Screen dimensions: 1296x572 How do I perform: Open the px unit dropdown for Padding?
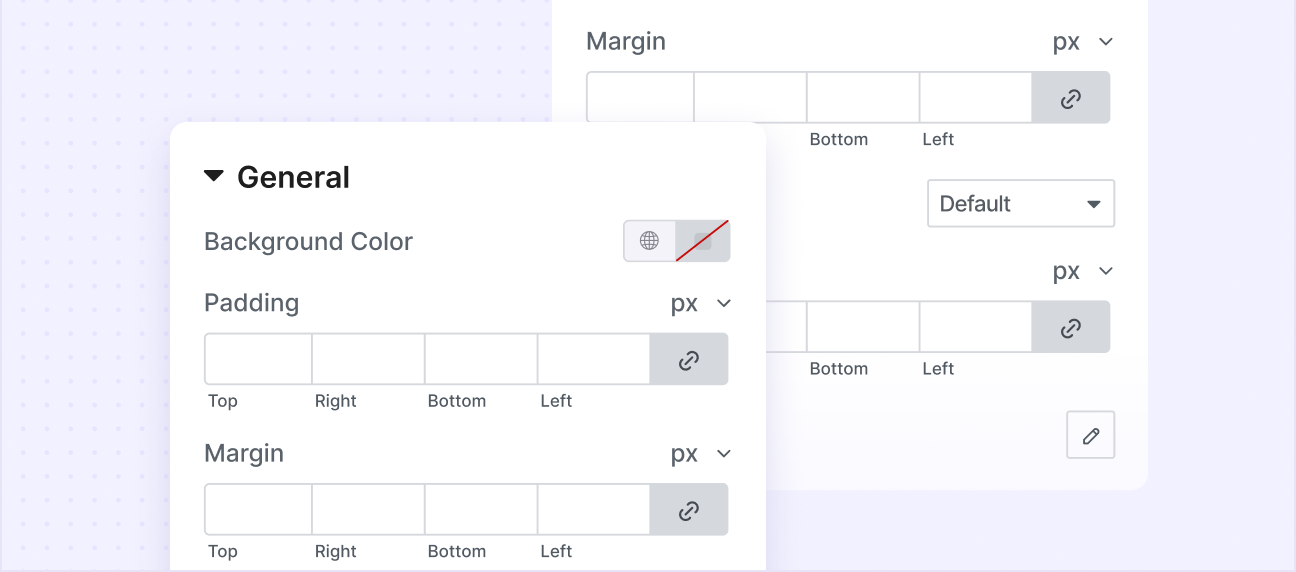(x=701, y=303)
